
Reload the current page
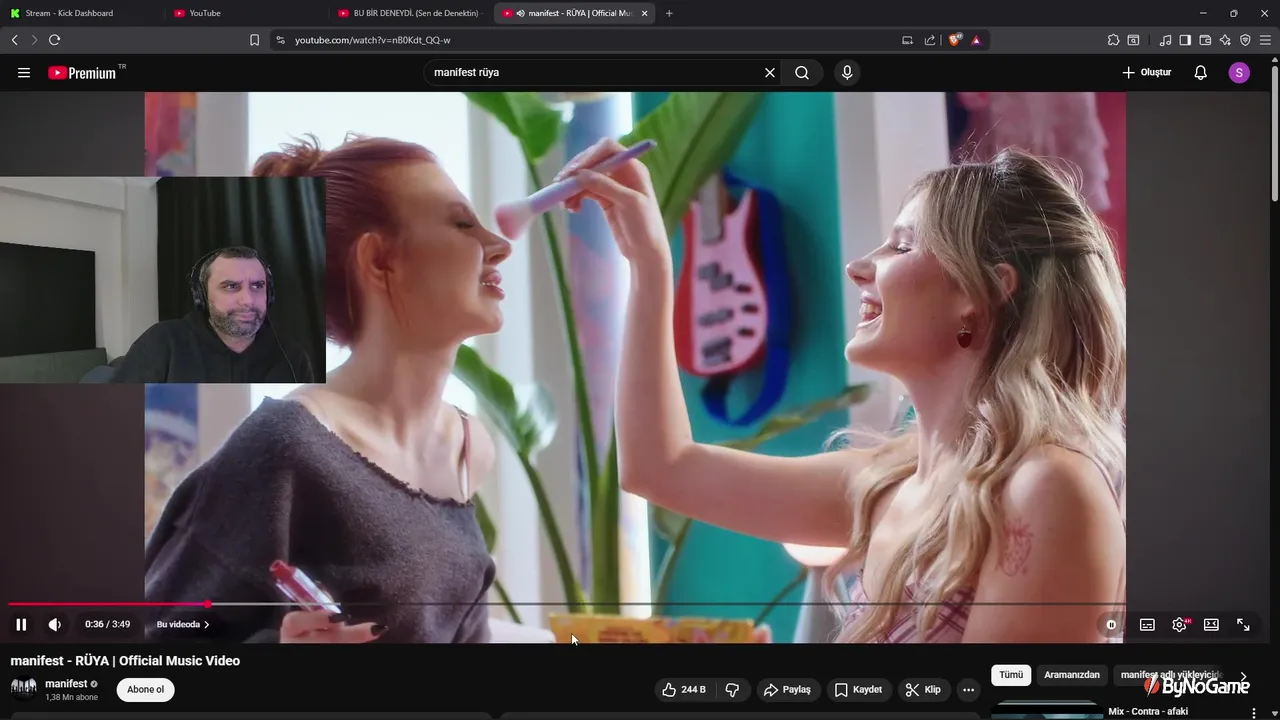(54, 40)
